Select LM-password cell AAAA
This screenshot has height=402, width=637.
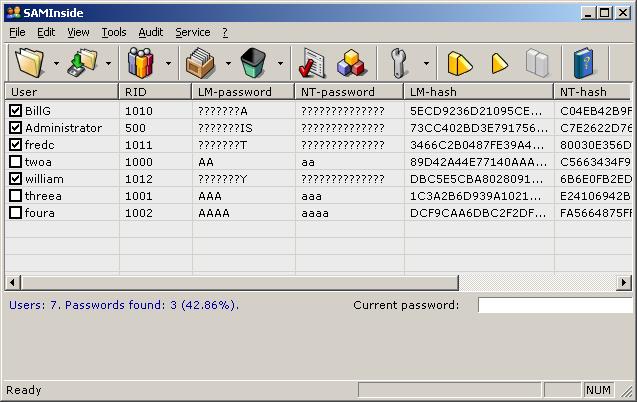pos(214,213)
